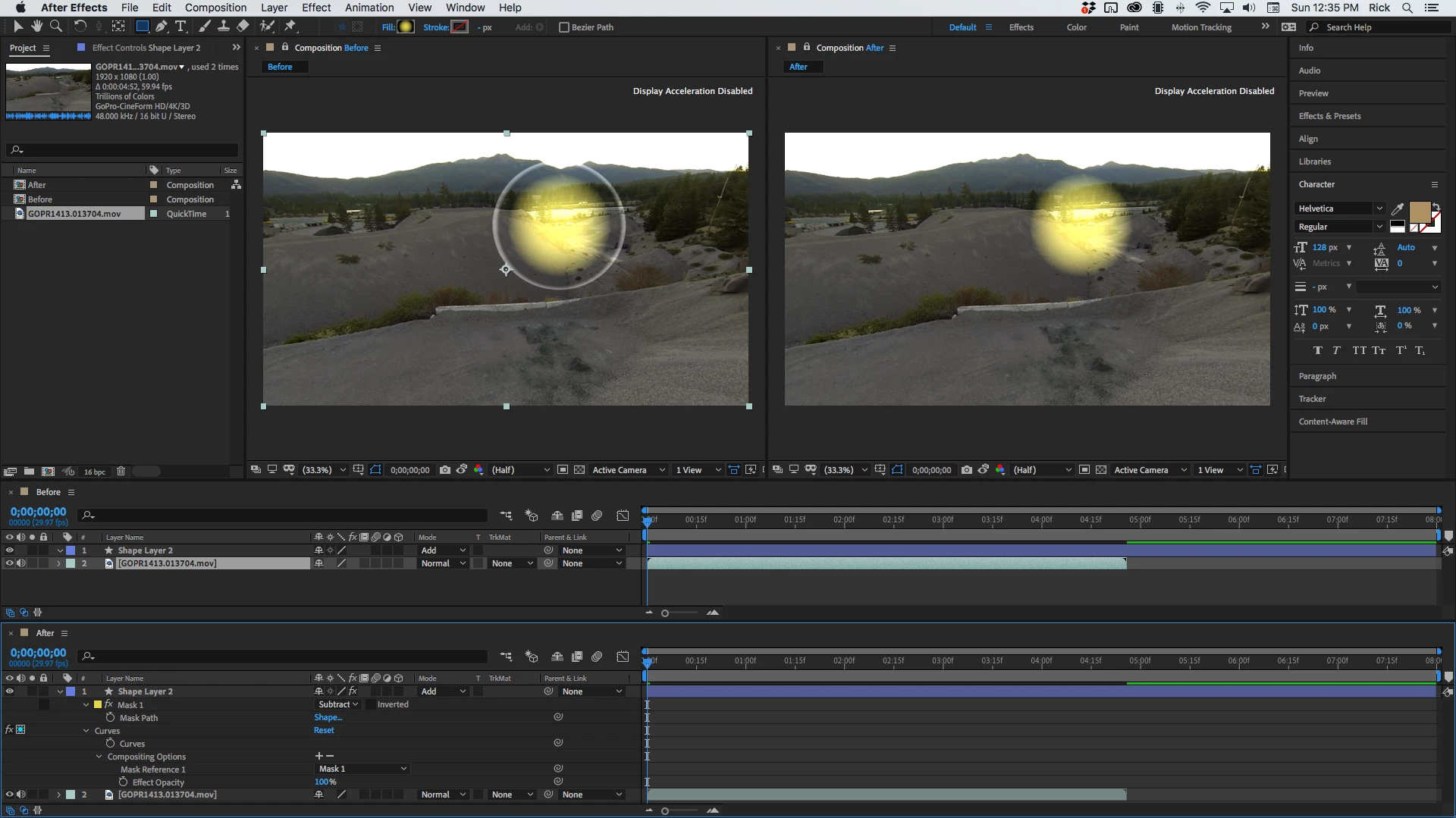Image resolution: width=1456 pixels, height=818 pixels.
Task: Open Active Camera dropdown in Before viewer
Action: pos(629,470)
